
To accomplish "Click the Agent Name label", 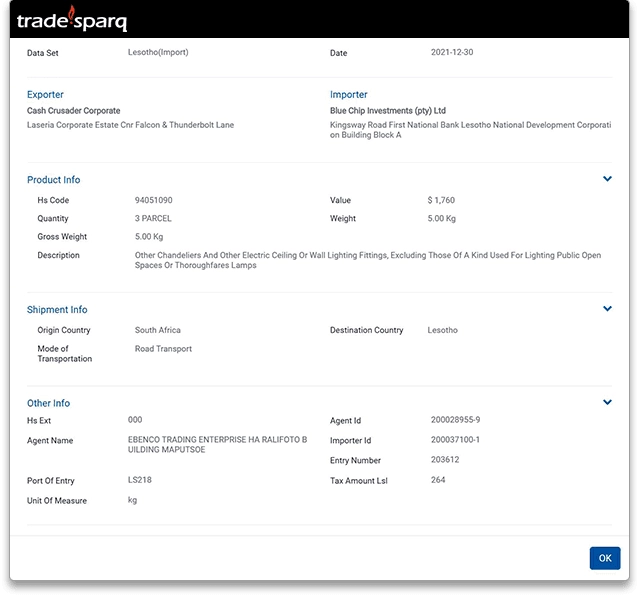I will tap(50, 440).
